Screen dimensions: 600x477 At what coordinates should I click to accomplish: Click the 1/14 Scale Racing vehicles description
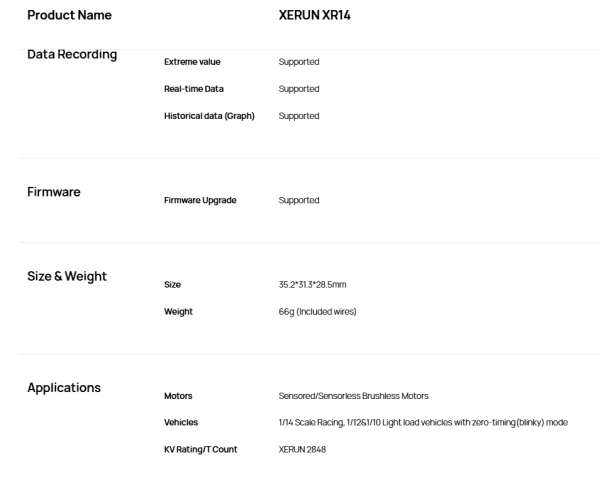(423, 423)
